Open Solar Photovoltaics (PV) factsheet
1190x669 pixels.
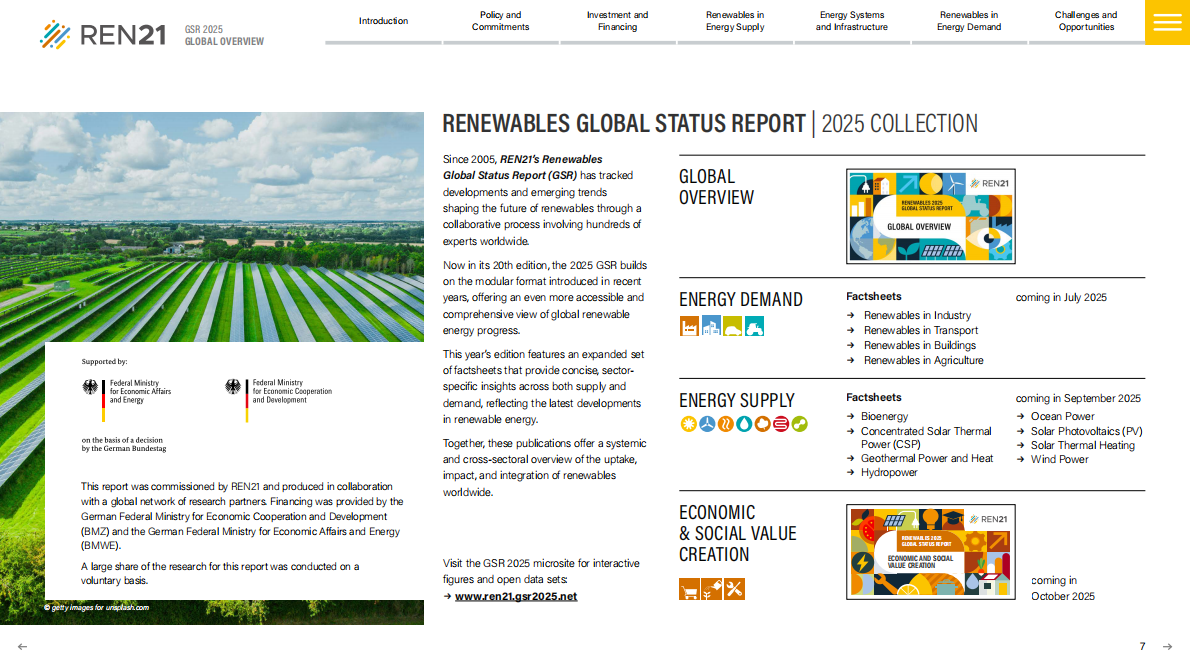(x=1086, y=432)
